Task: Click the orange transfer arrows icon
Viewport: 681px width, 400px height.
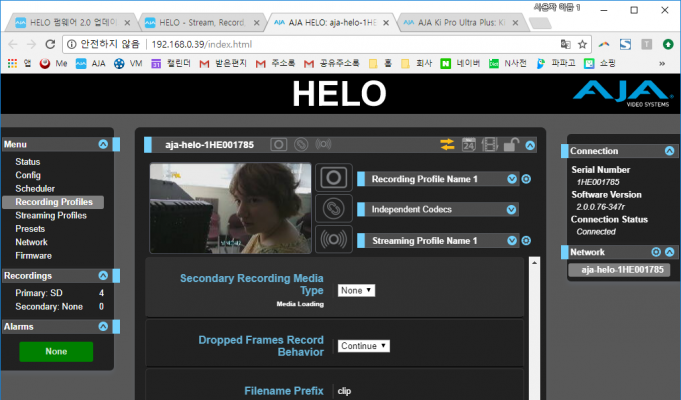Action: coord(447,144)
